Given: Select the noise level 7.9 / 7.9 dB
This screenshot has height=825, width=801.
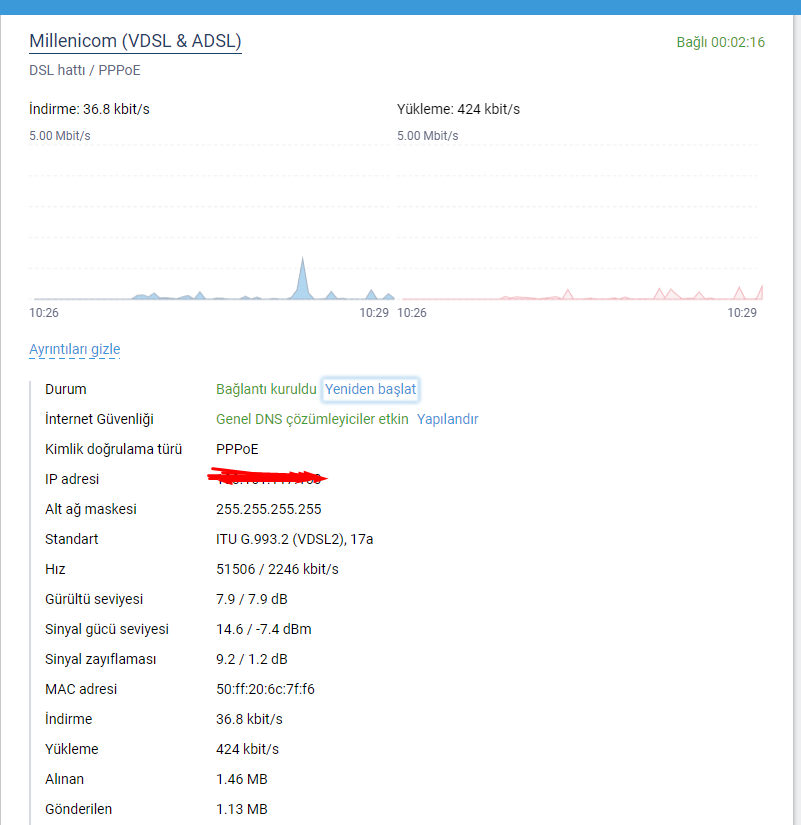Looking at the screenshot, I should pyautogui.click(x=252, y=599).
